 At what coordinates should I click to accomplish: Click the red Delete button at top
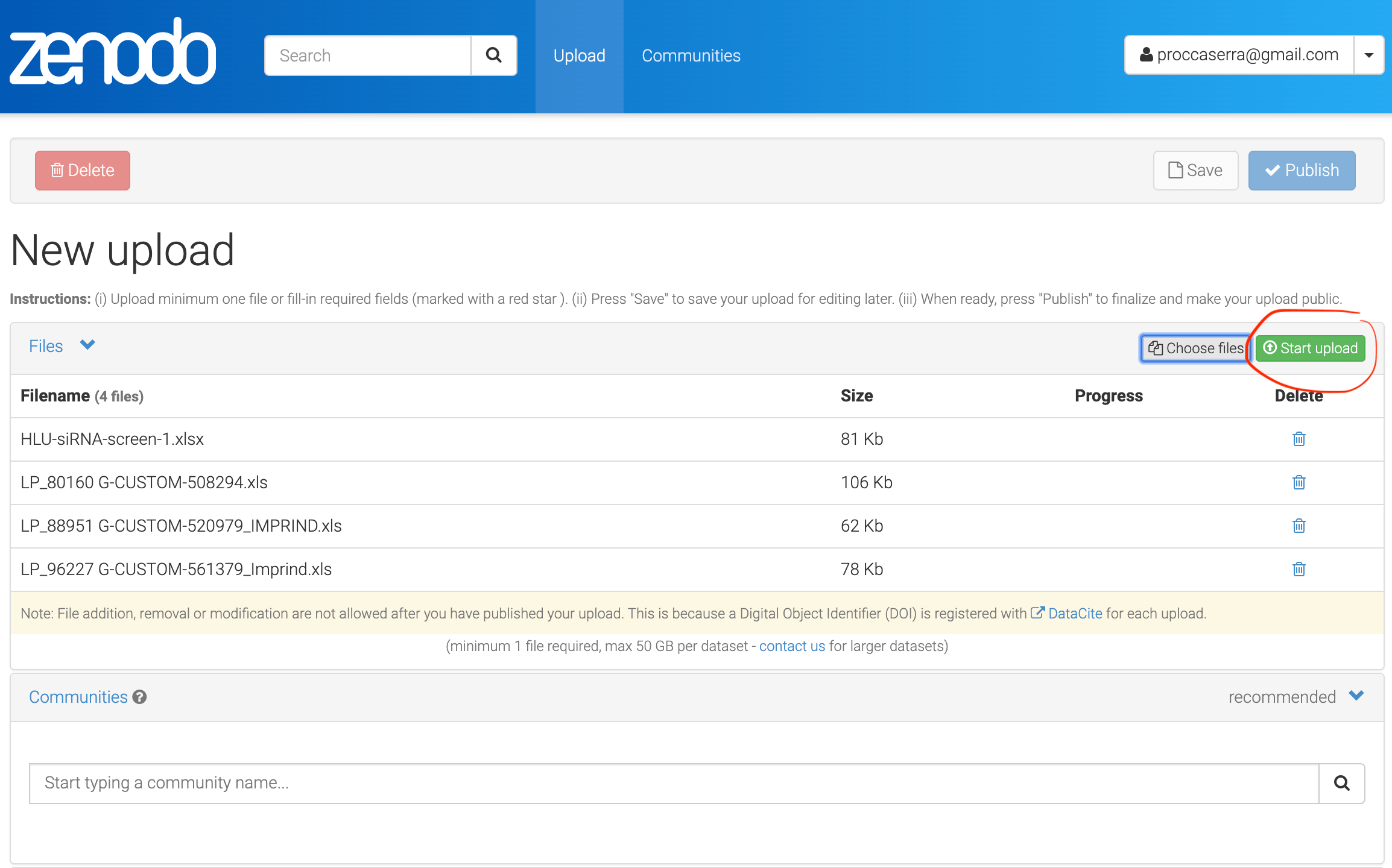pyautogui.click(x=82, y=170)
